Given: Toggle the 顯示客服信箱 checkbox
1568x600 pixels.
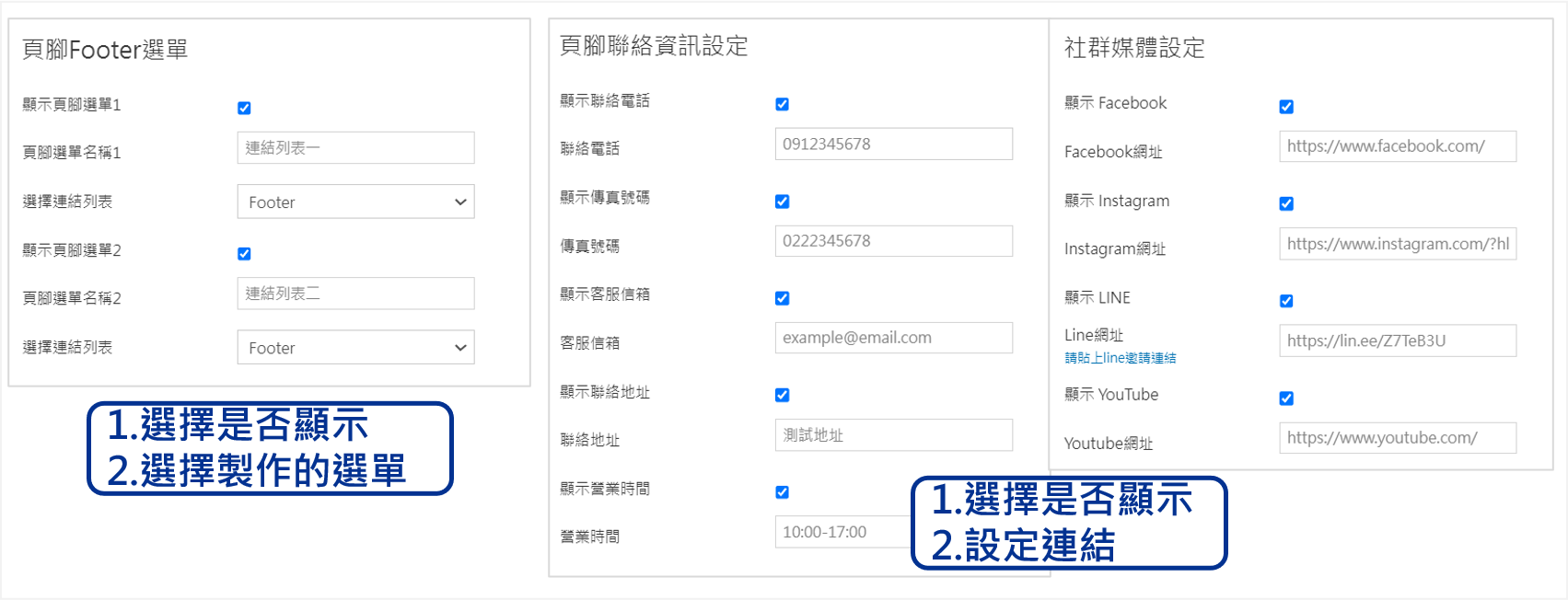Looking at the screenshot, I should [782, 298].
